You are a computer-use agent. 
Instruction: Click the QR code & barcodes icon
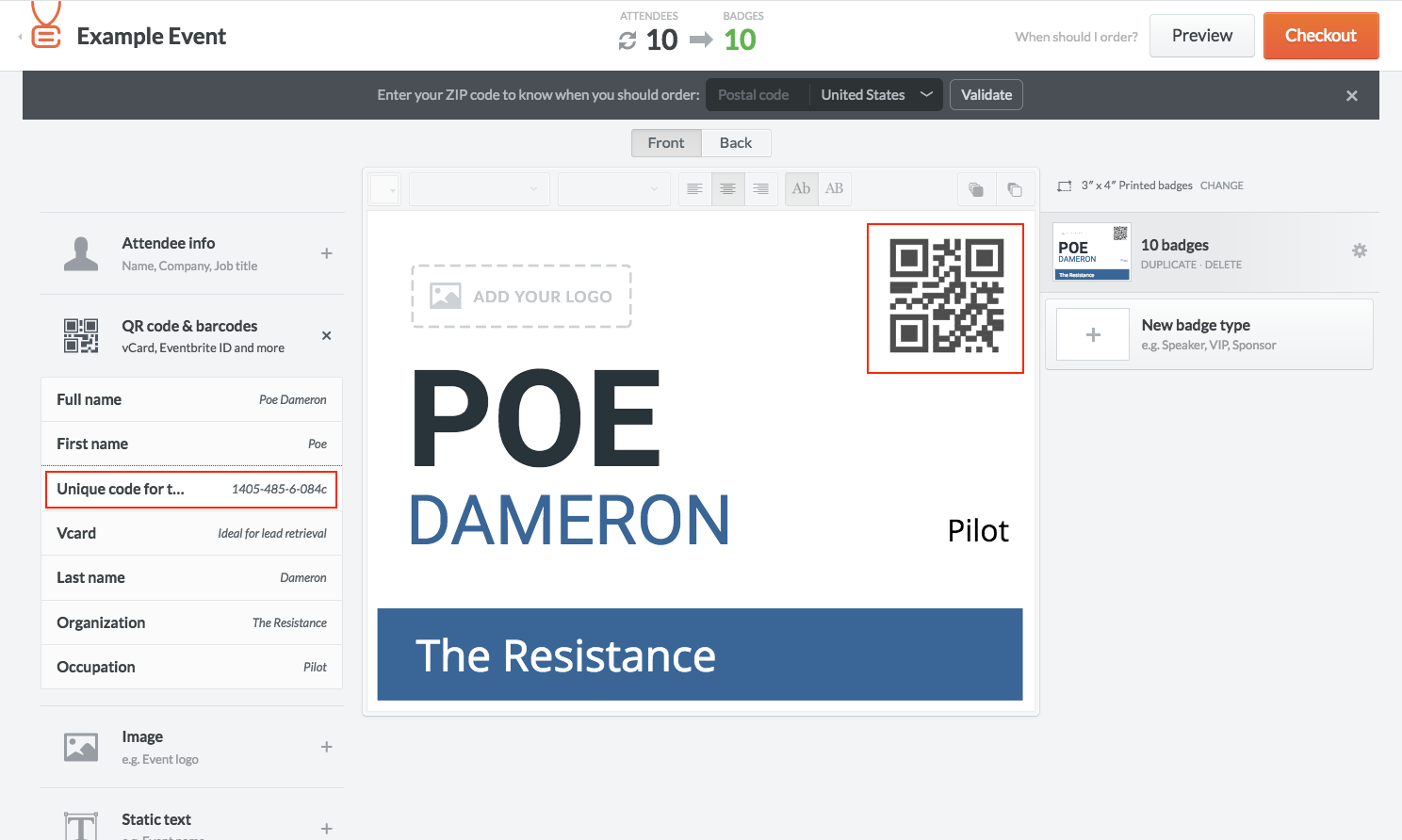coord(81,336)
